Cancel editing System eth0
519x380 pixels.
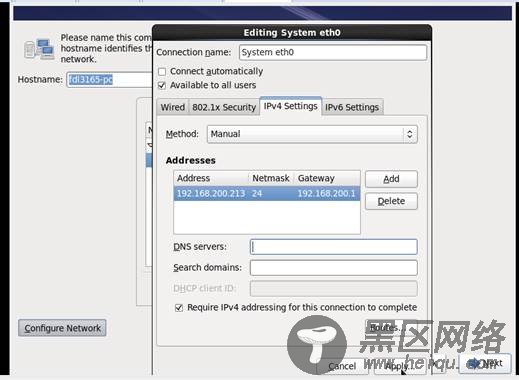tap(342, 366)
